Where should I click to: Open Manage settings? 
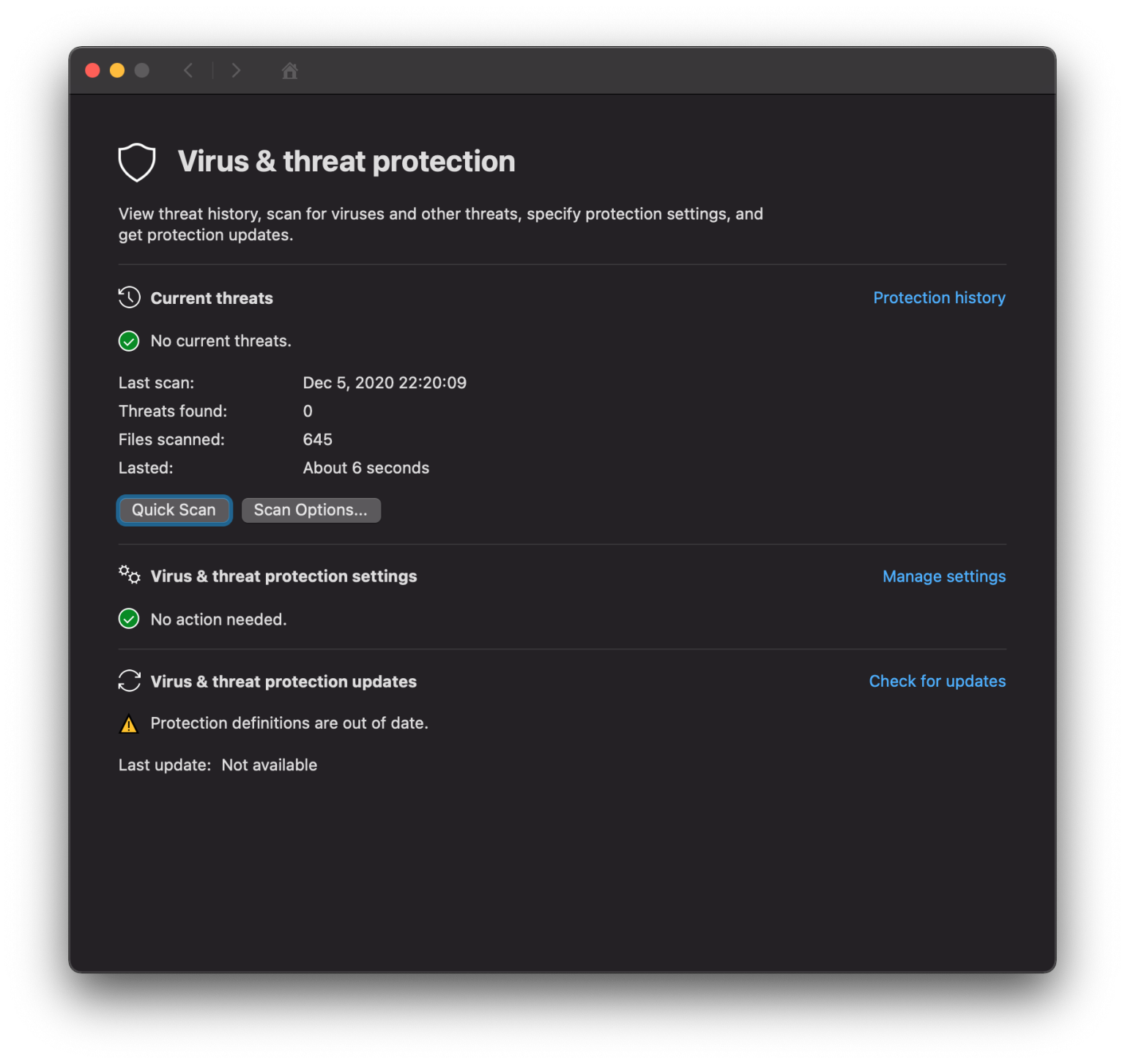[943, 576]
